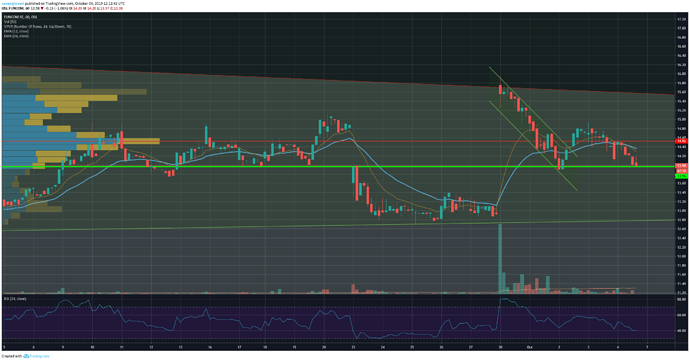Click the red 14.50 price label on the price axis

click(x=682, y=142)
